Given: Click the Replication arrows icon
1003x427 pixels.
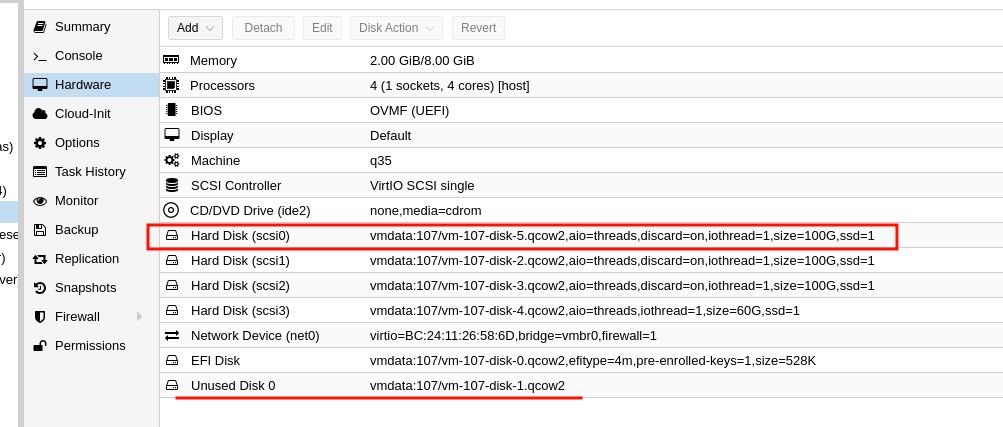Looking at the screenshot, I should pos(40,259).
